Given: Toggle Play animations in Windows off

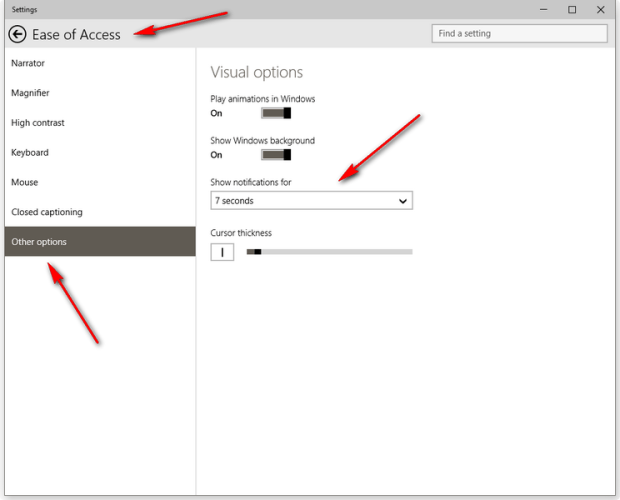Looking at the screenshot, I should tap(276, 113).
